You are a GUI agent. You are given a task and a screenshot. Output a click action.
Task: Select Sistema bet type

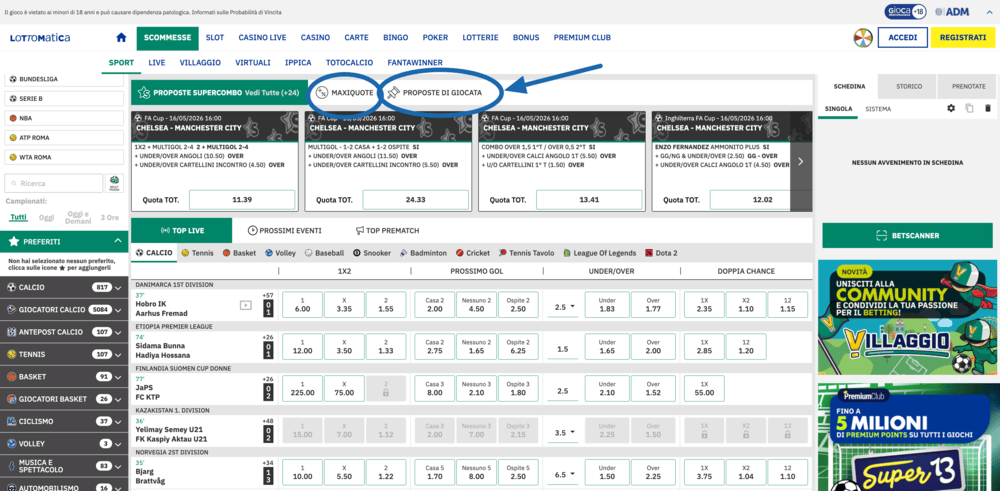point(878,109)
